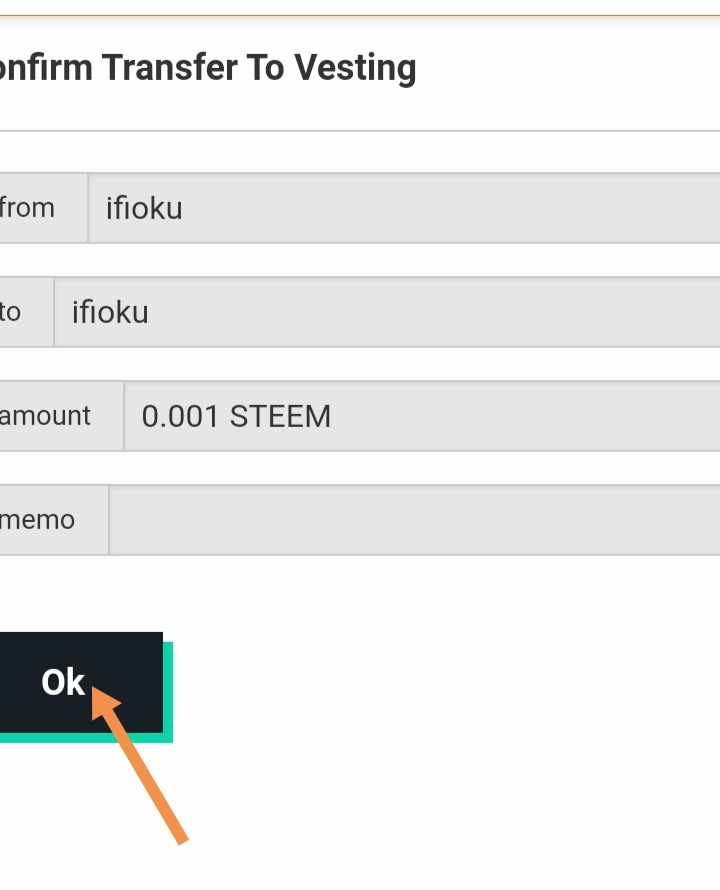
Task: Click the Confirm Transfer To Vesting heading
Action: [x=208, y=68]
